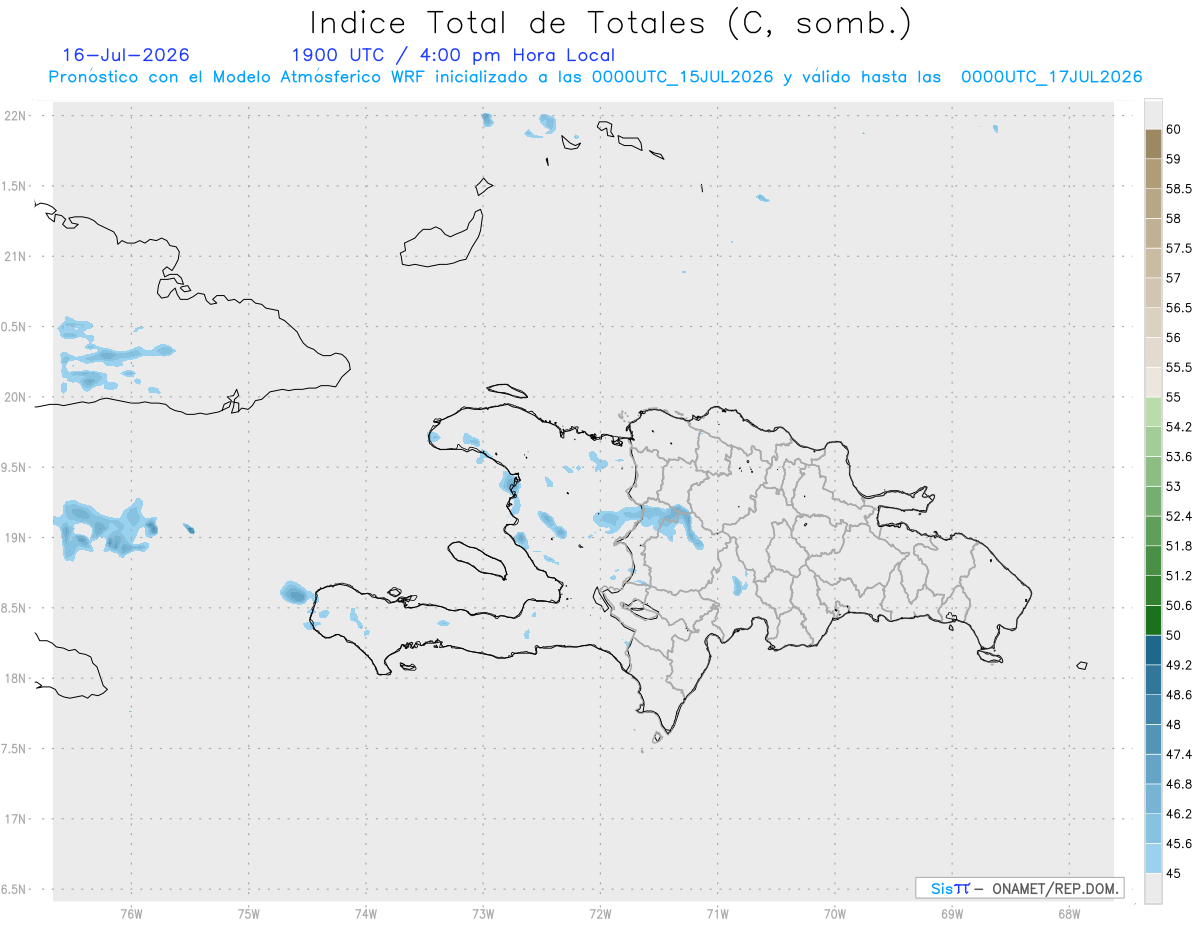Click the colorbar value 48

[x=1174, y=725]
